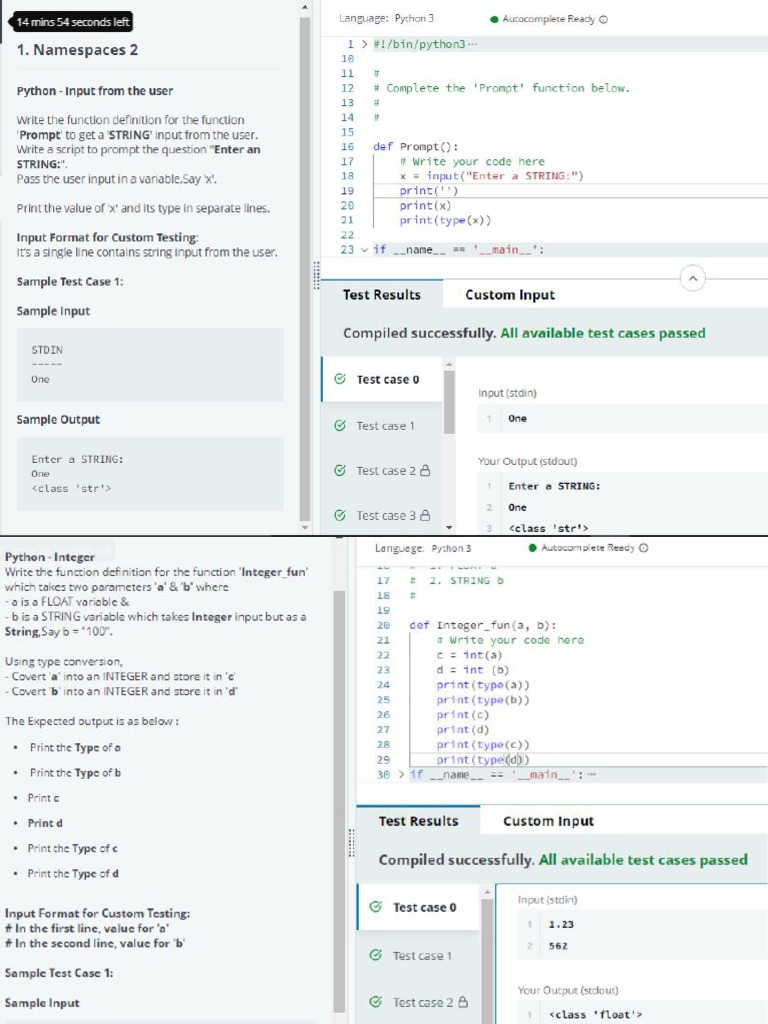Screen dimensions: 768x1024
Task: Select the Test Results tab under the Integer_fun editor
Action: point(418,821)
